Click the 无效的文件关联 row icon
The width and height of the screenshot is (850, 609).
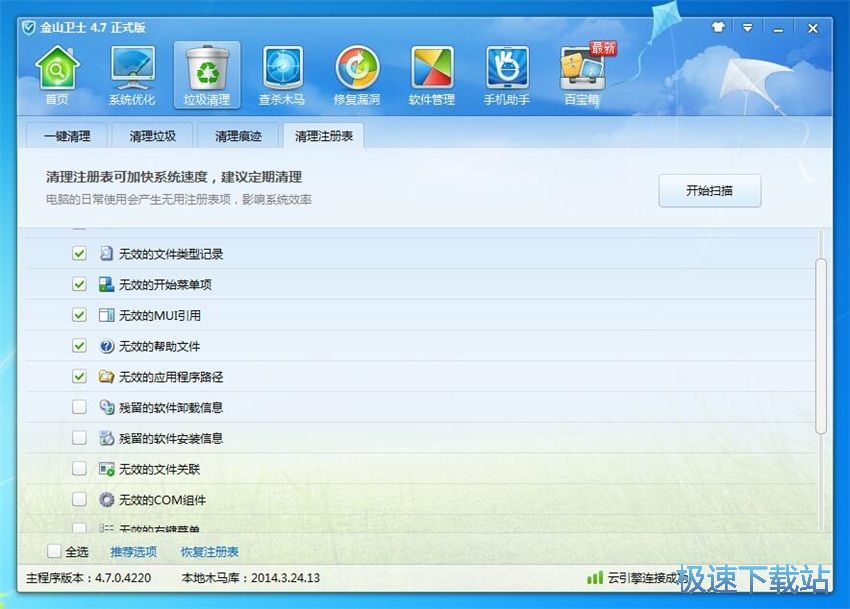click(x=106, y=469)
